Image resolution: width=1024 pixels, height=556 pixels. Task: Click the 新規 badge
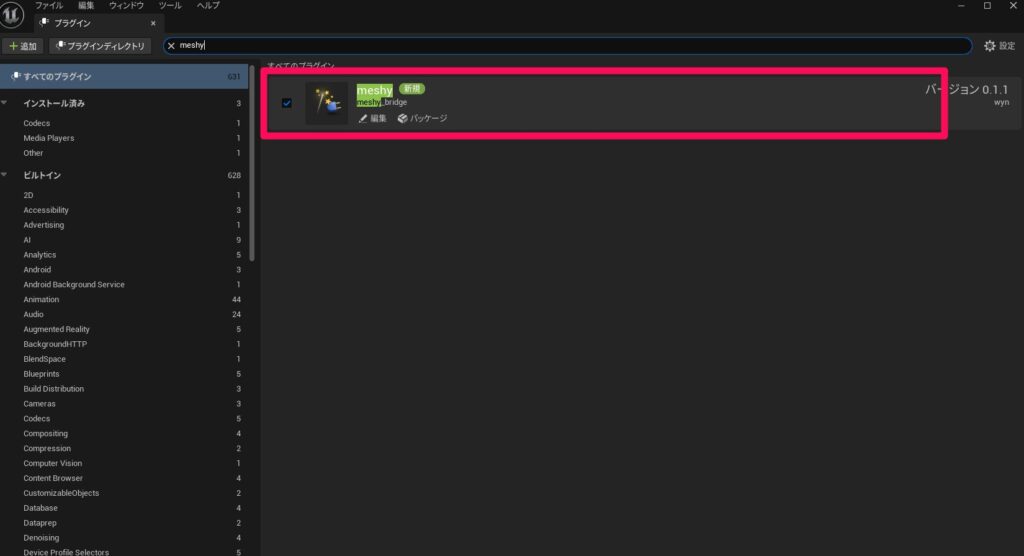[x=411, y=89]
